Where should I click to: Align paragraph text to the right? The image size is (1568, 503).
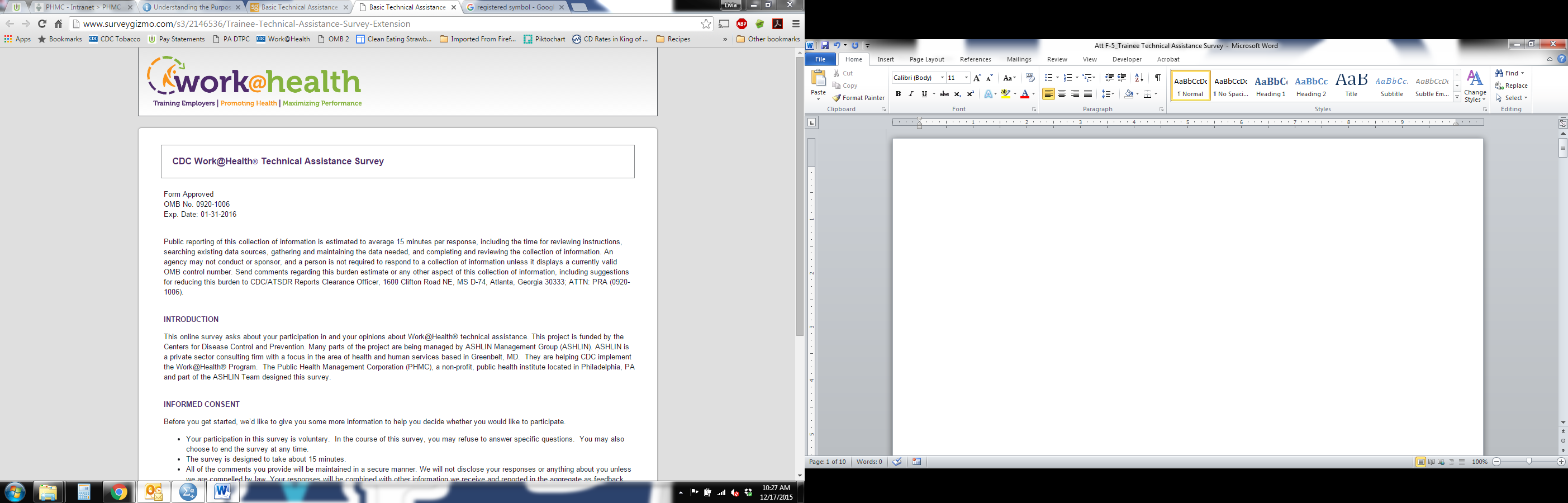point(1075,94)
